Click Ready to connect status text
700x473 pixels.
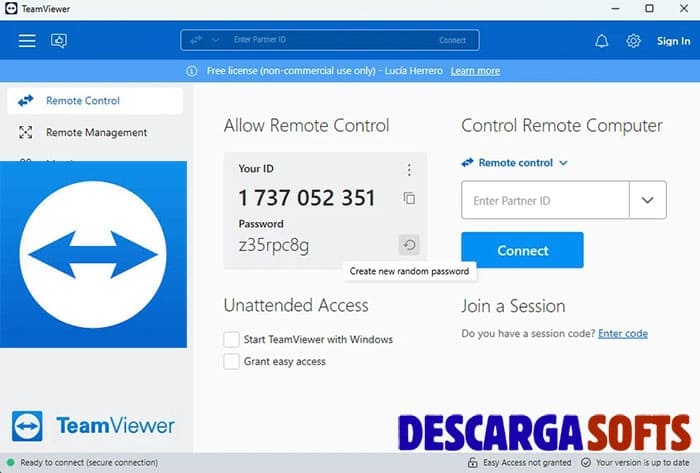[x=89, y=463]
